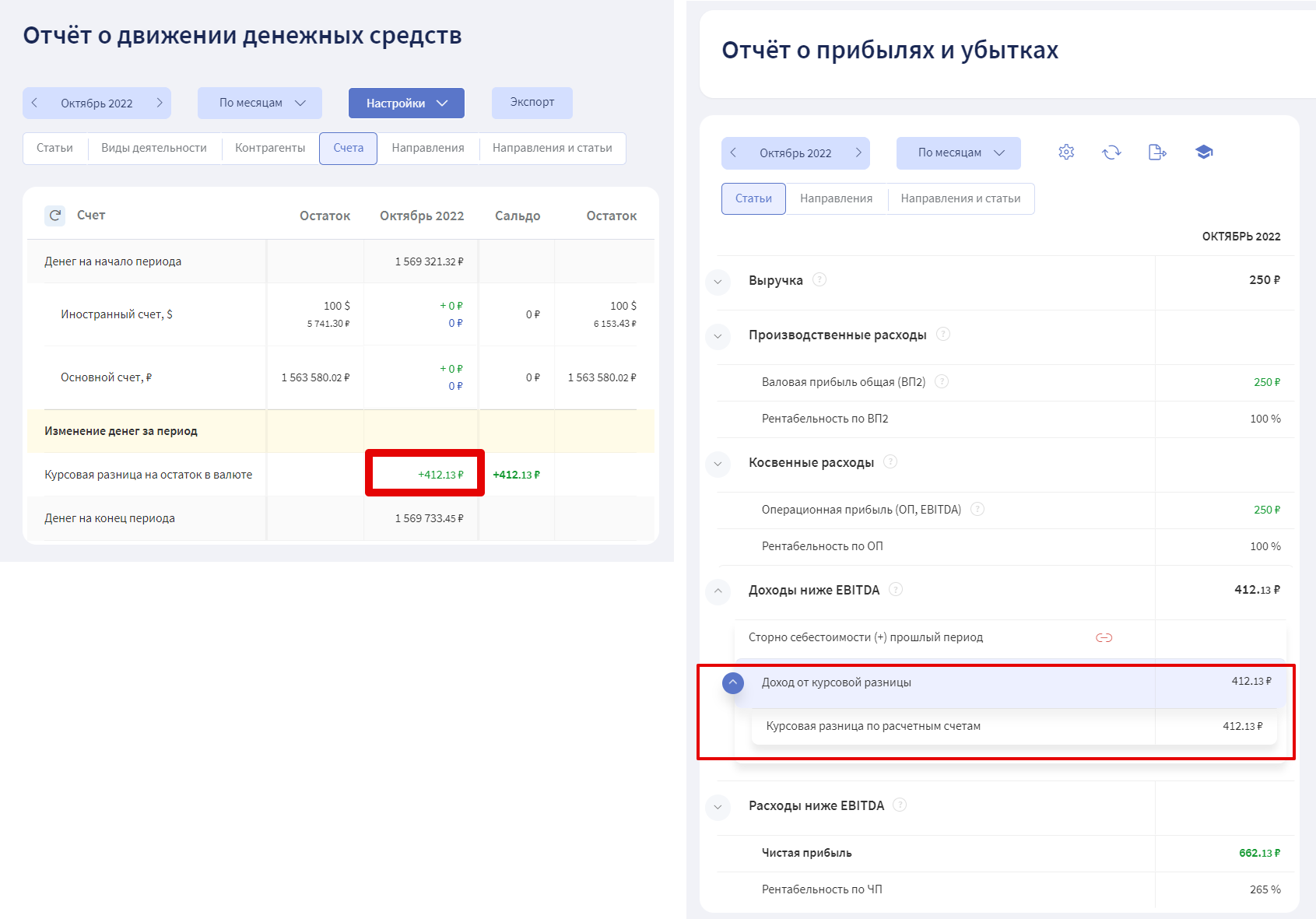Go to previous month in cash flow report

pyautogui.click(x=34, y=103)
